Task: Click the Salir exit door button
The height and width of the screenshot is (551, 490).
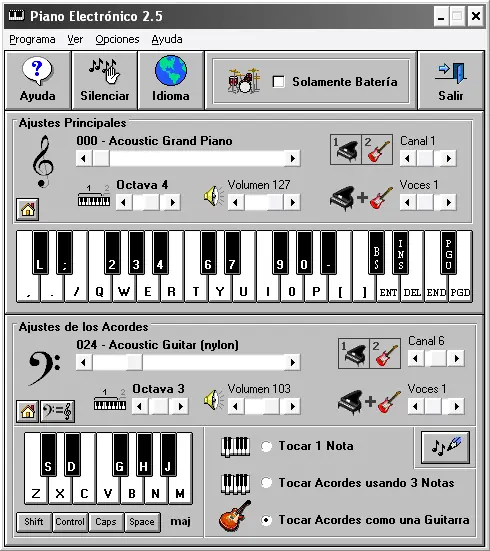Action: pos(451,80)
